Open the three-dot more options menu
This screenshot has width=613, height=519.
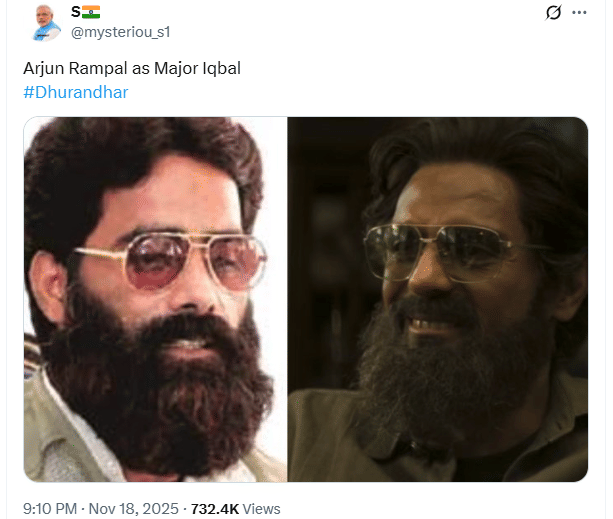(579, 13)
